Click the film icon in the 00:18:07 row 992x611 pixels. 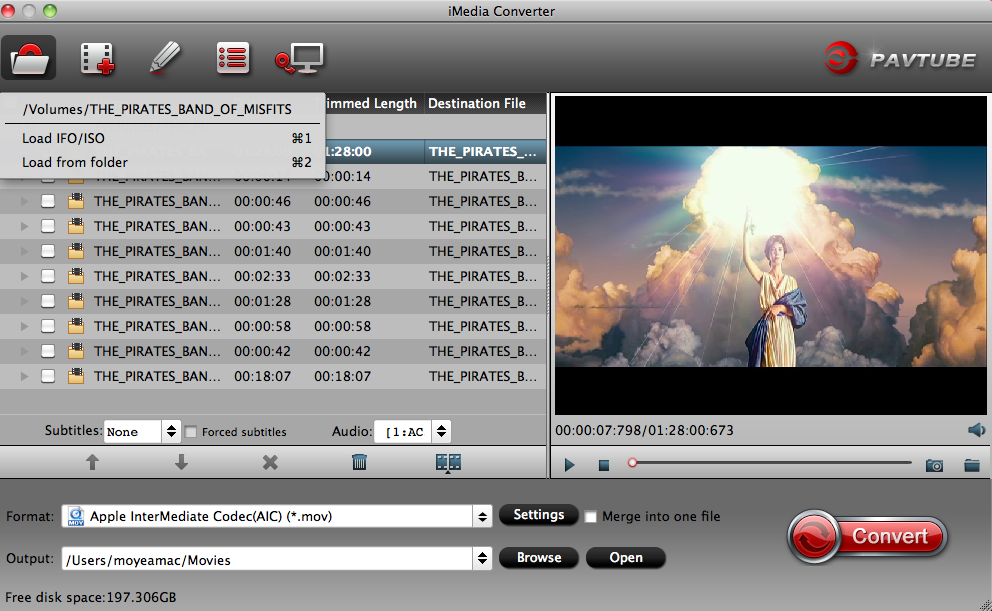pos(76,376)
